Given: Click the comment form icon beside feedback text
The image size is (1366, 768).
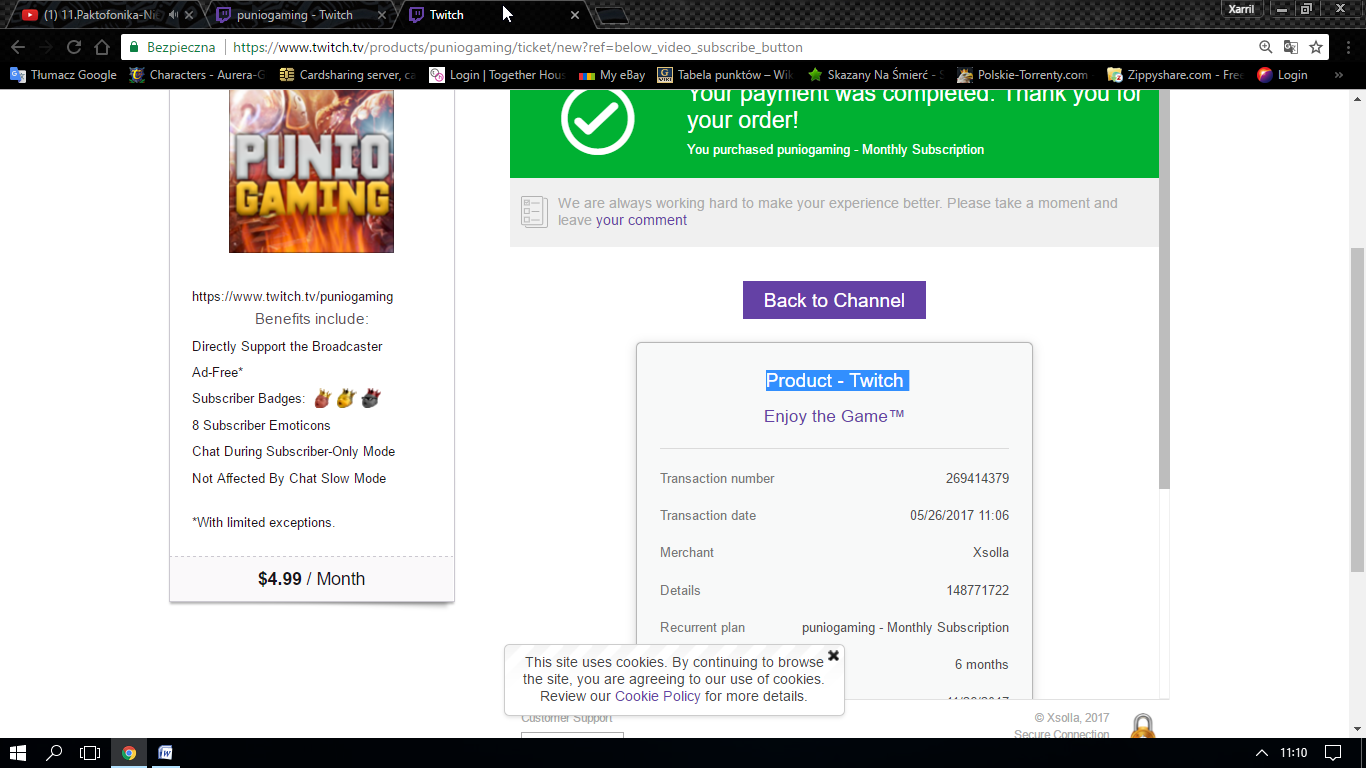Looking at the screenshot, I should click(534, 211).
